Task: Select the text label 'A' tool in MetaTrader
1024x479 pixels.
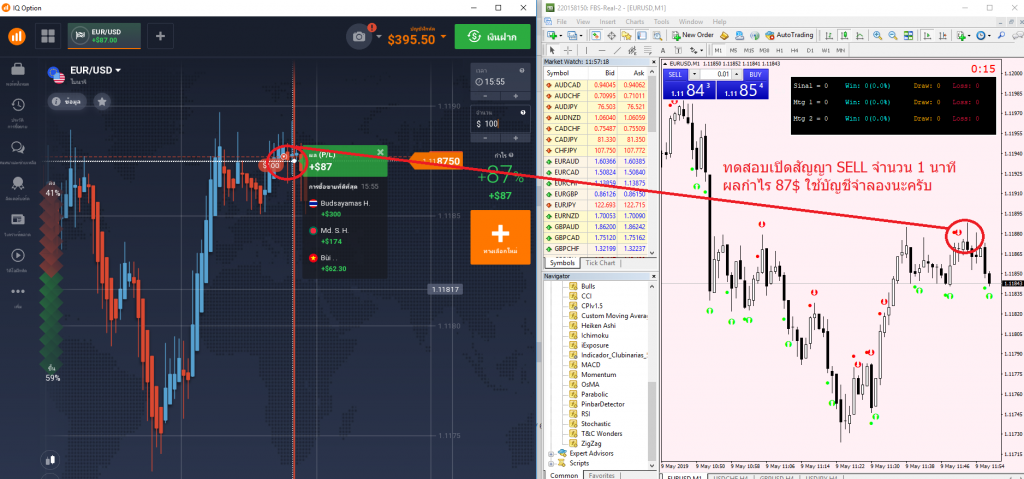Action: (663, 50)
